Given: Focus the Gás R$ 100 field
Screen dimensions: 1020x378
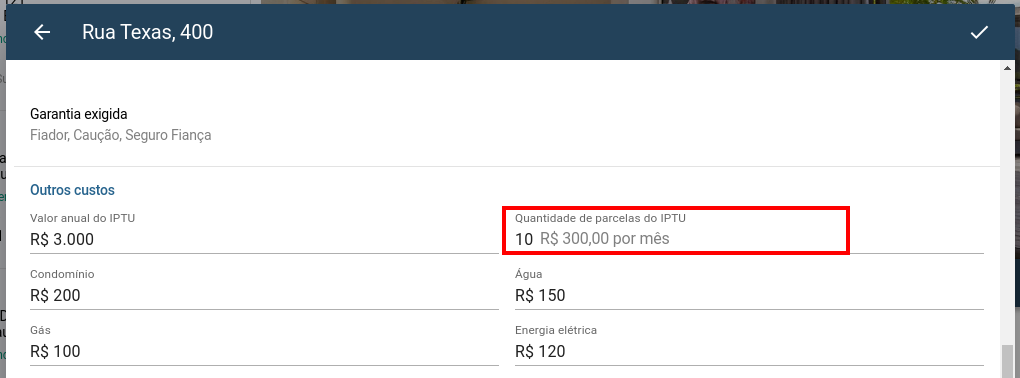Looking at the screenshot, I should point(264,351).
